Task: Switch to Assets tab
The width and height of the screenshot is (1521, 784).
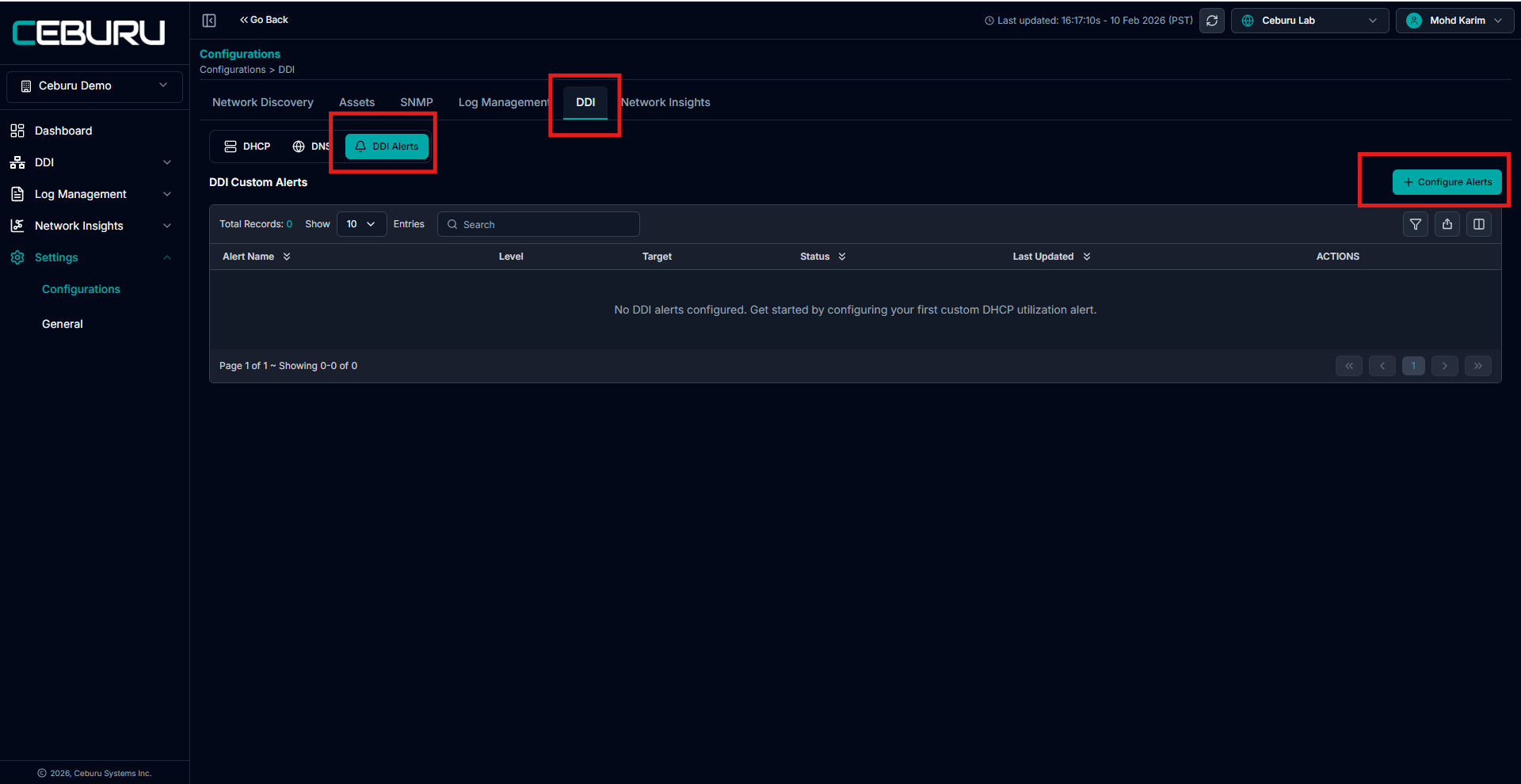Action: pos(356,102)
